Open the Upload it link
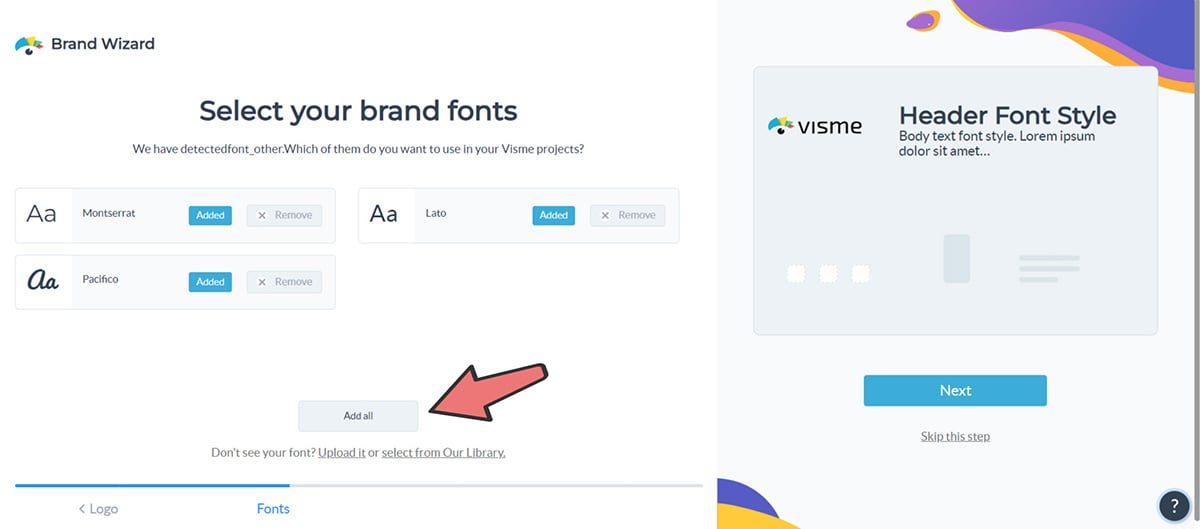The image size is (1200, 529). click(x=341, y=452)
